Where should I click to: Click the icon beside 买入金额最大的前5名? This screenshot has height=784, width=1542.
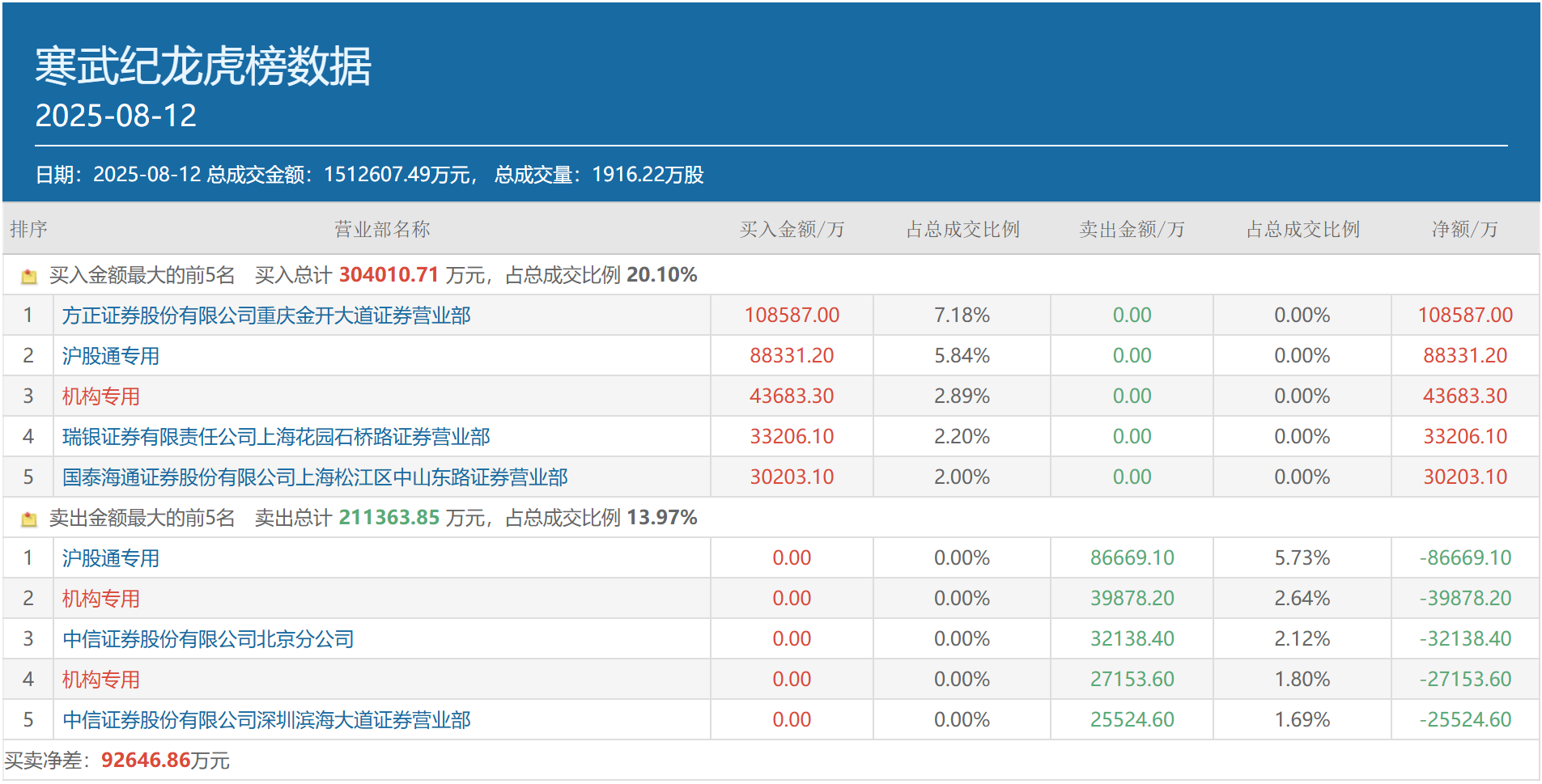point(29,277)
